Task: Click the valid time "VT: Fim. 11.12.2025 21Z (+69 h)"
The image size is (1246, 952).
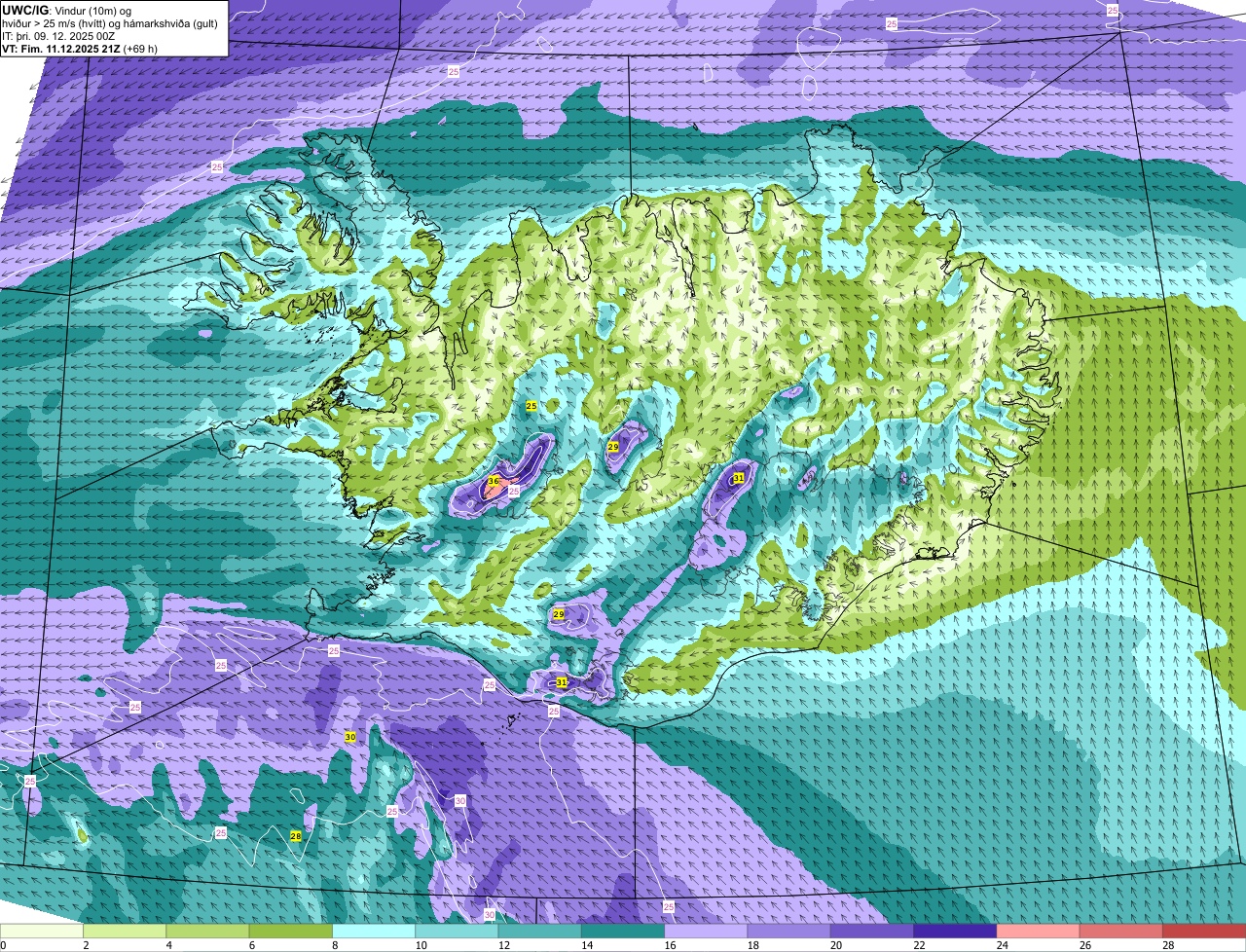Action: coord(80,48)
